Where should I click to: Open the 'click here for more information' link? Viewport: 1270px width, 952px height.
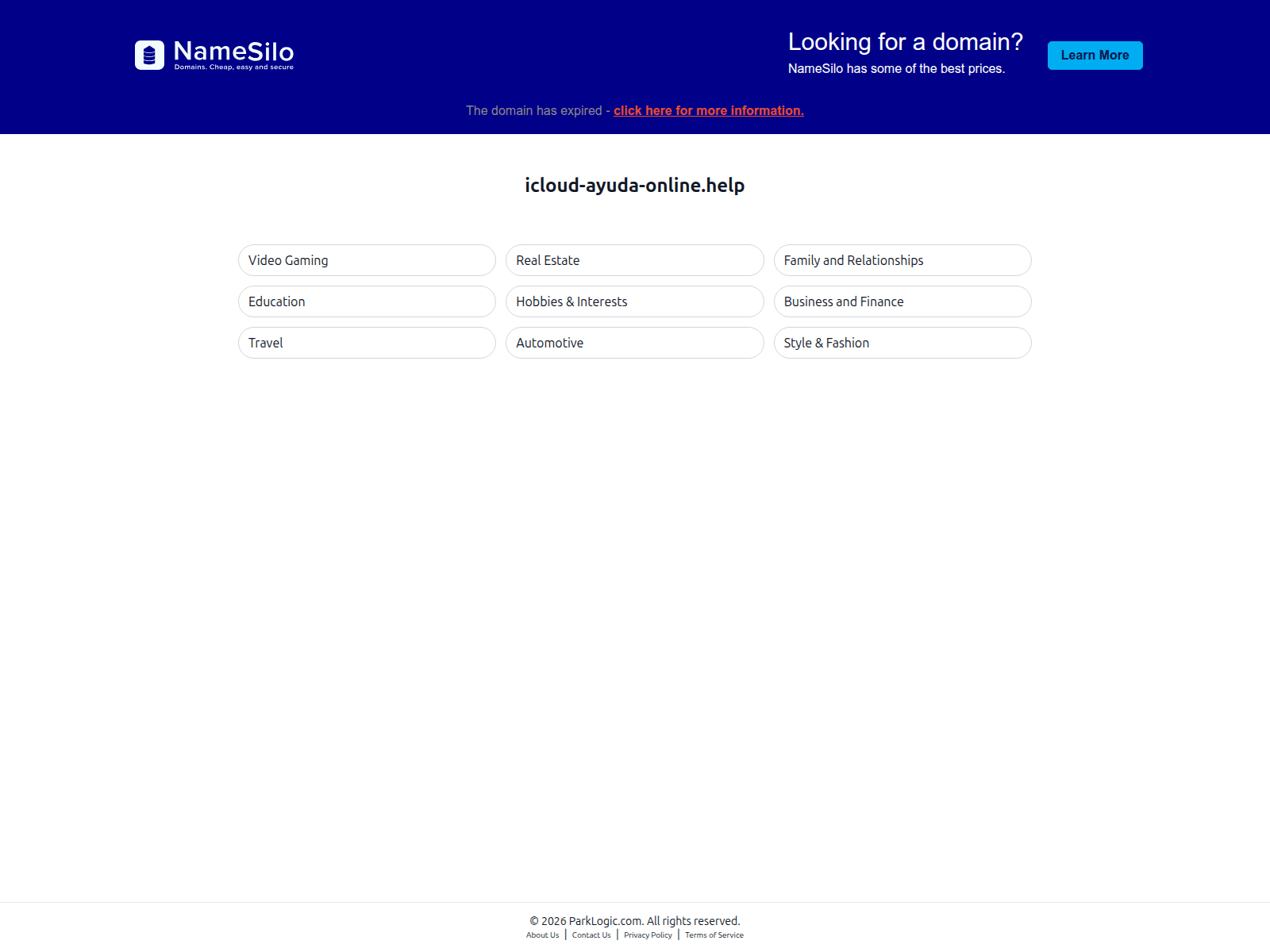[x=709, y=110]
